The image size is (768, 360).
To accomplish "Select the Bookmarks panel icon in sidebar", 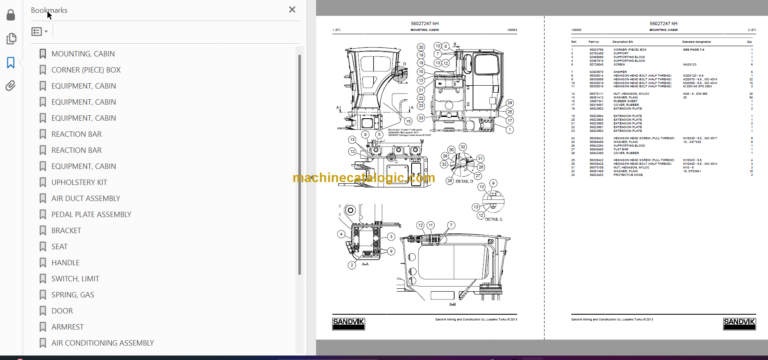I will (10, 62).
